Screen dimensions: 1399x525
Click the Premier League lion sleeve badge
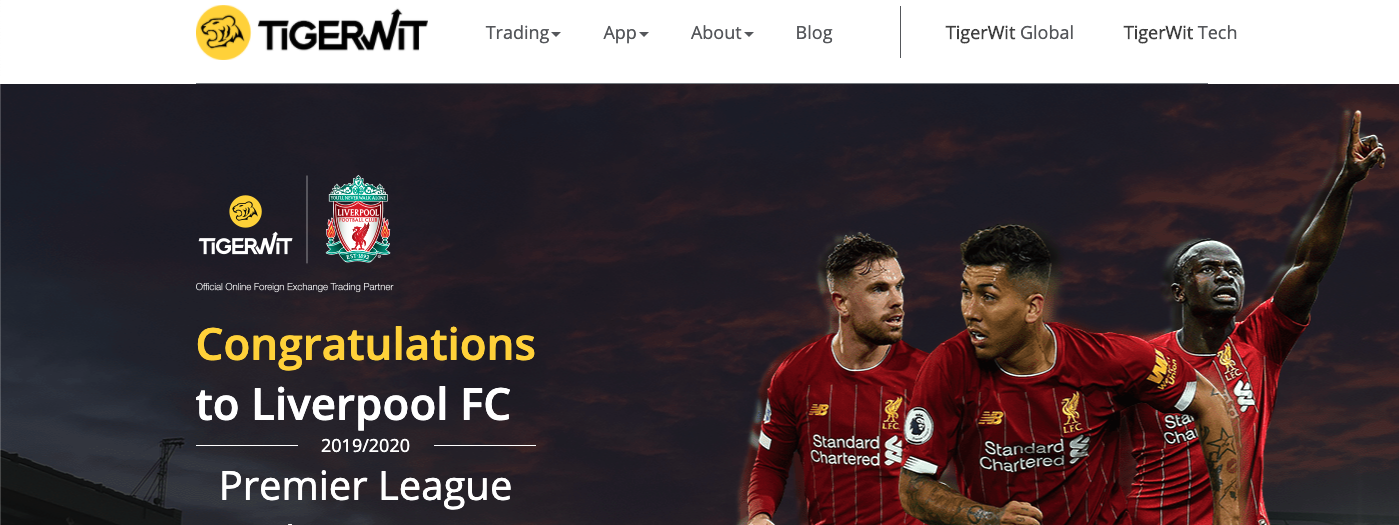[918, 427]
